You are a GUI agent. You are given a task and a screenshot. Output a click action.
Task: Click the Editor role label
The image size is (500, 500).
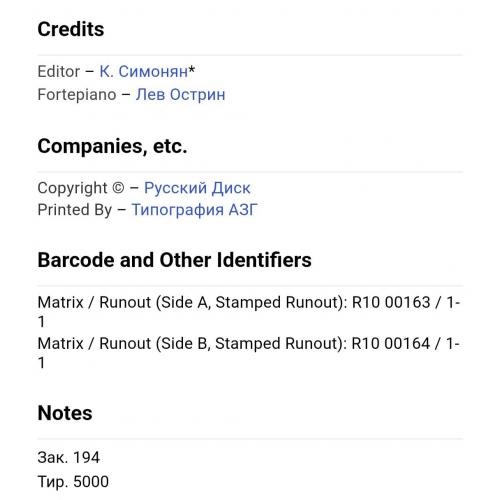pyautogui.click(x=59, y=71)
